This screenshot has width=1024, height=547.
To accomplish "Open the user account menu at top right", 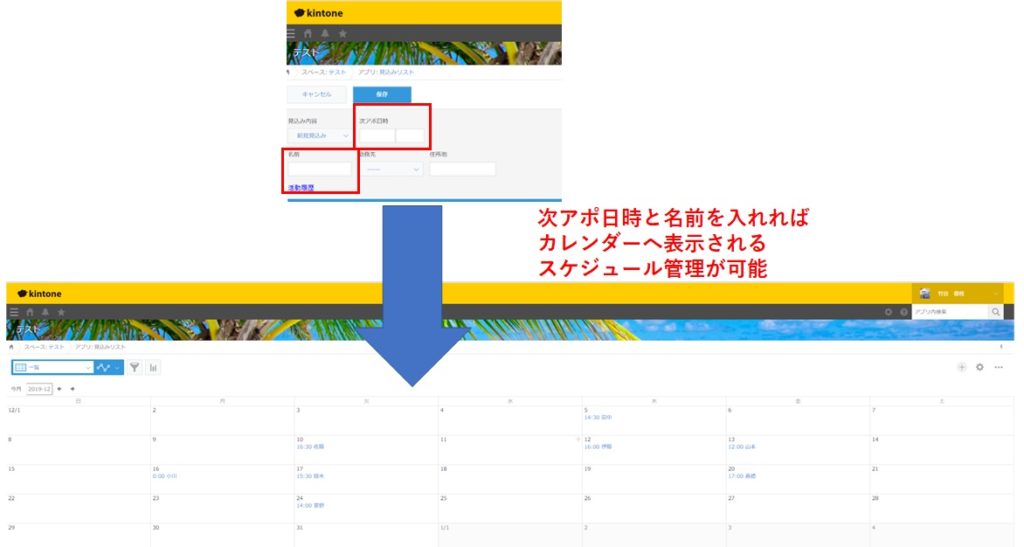I will click(959, 294).
